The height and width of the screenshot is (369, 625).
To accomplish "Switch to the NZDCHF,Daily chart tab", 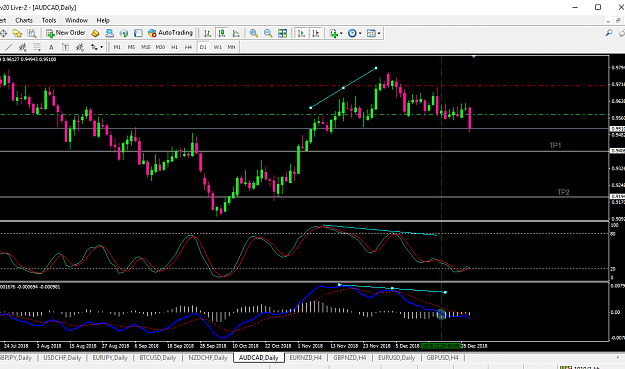I will pyautogui.click(x=208, y=358).
